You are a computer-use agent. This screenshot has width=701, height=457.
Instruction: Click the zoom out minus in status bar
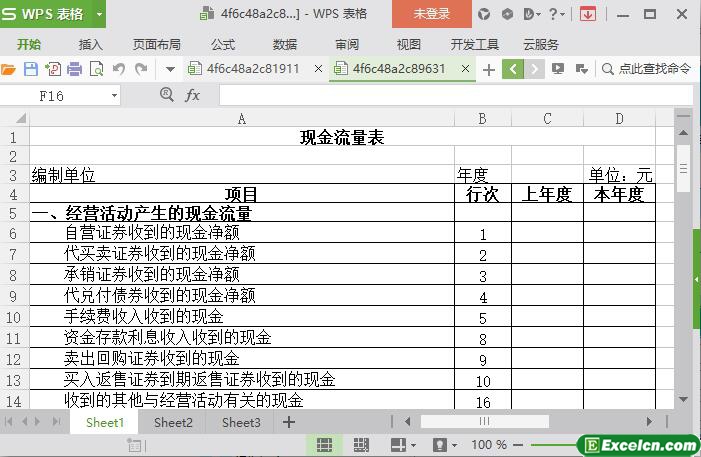[x=518, y=445]
